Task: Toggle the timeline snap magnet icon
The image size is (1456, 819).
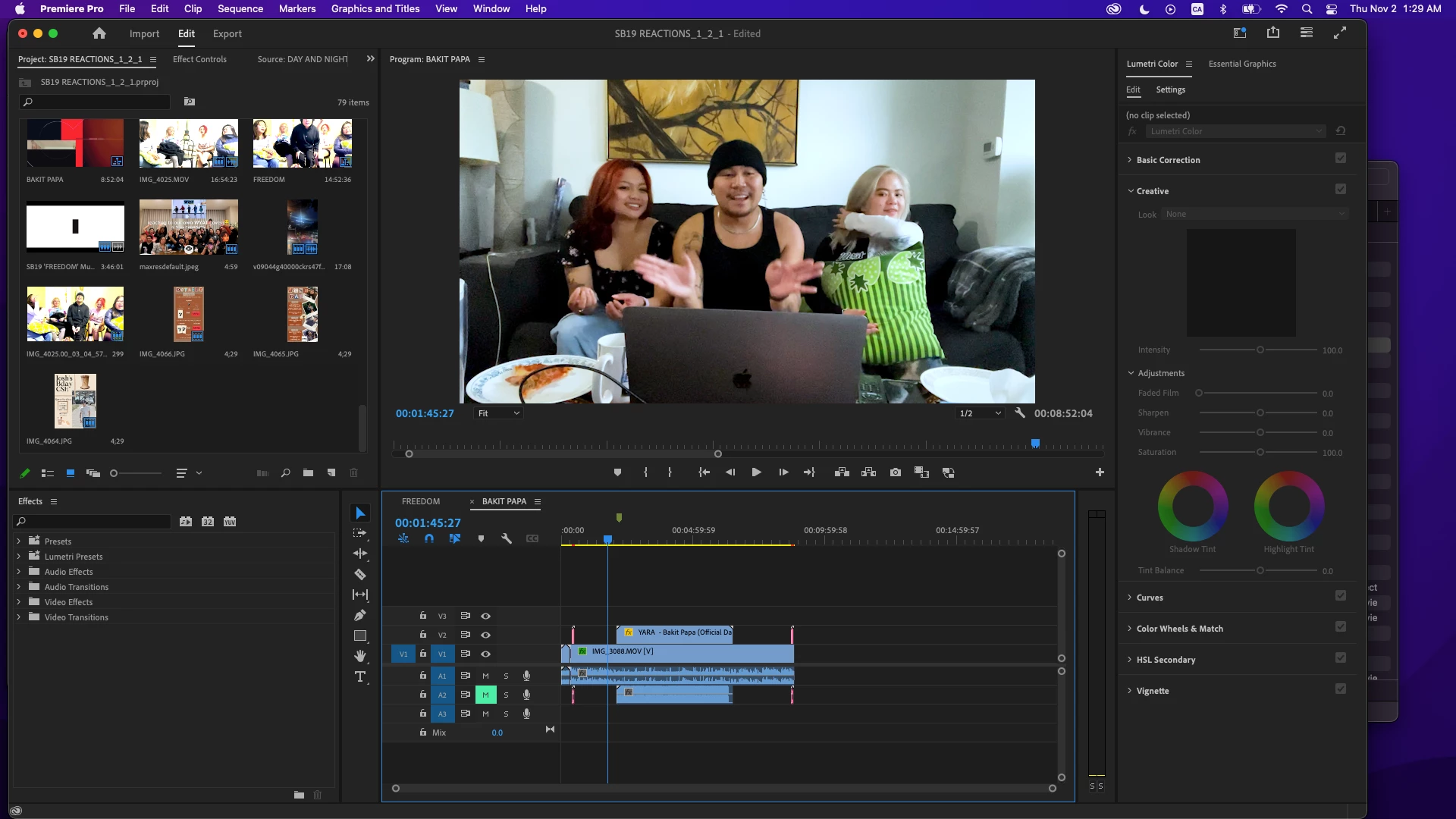Action: coord(429,538)
